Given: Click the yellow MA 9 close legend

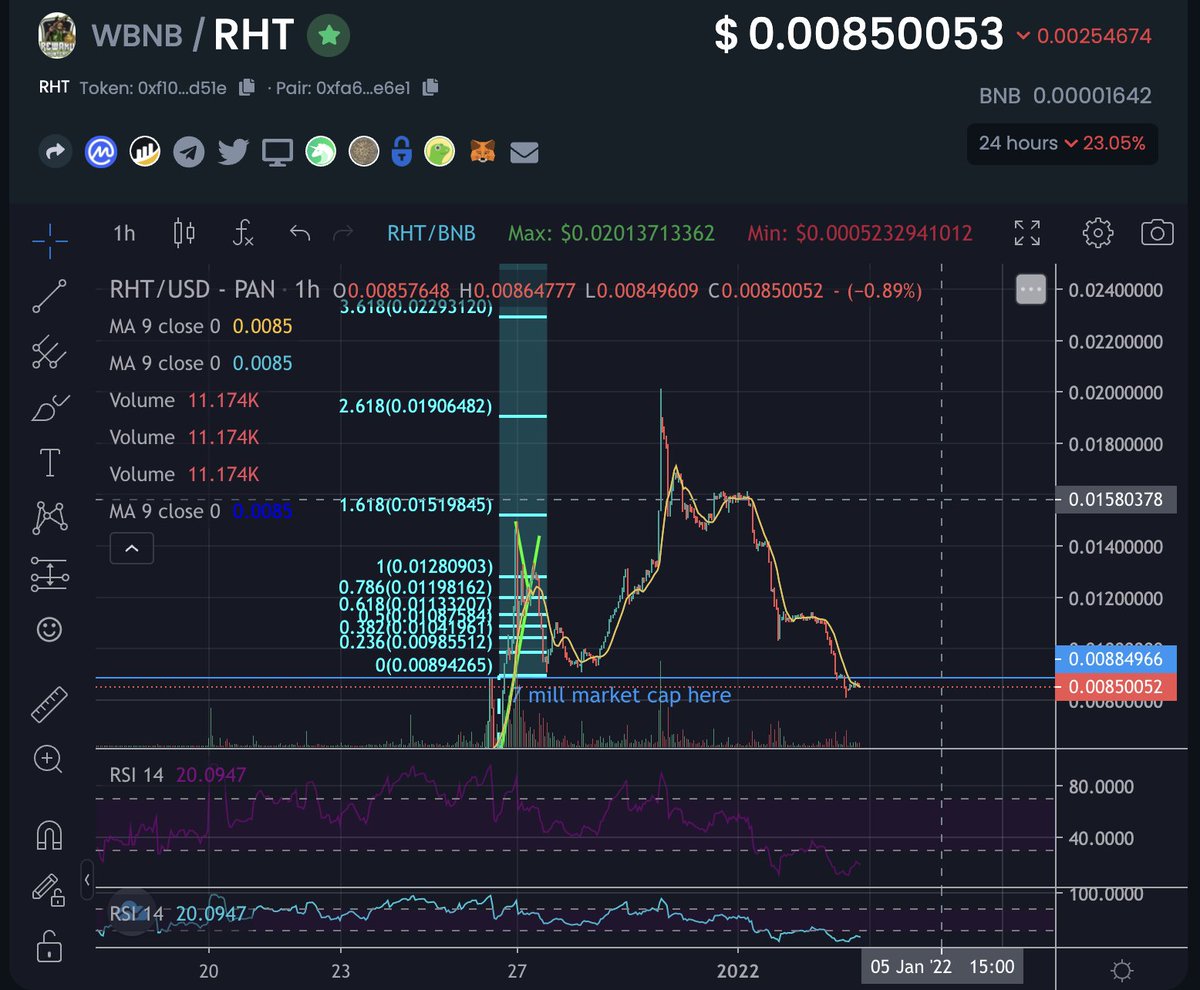Looking at the screenshot, I should (201, 326).
